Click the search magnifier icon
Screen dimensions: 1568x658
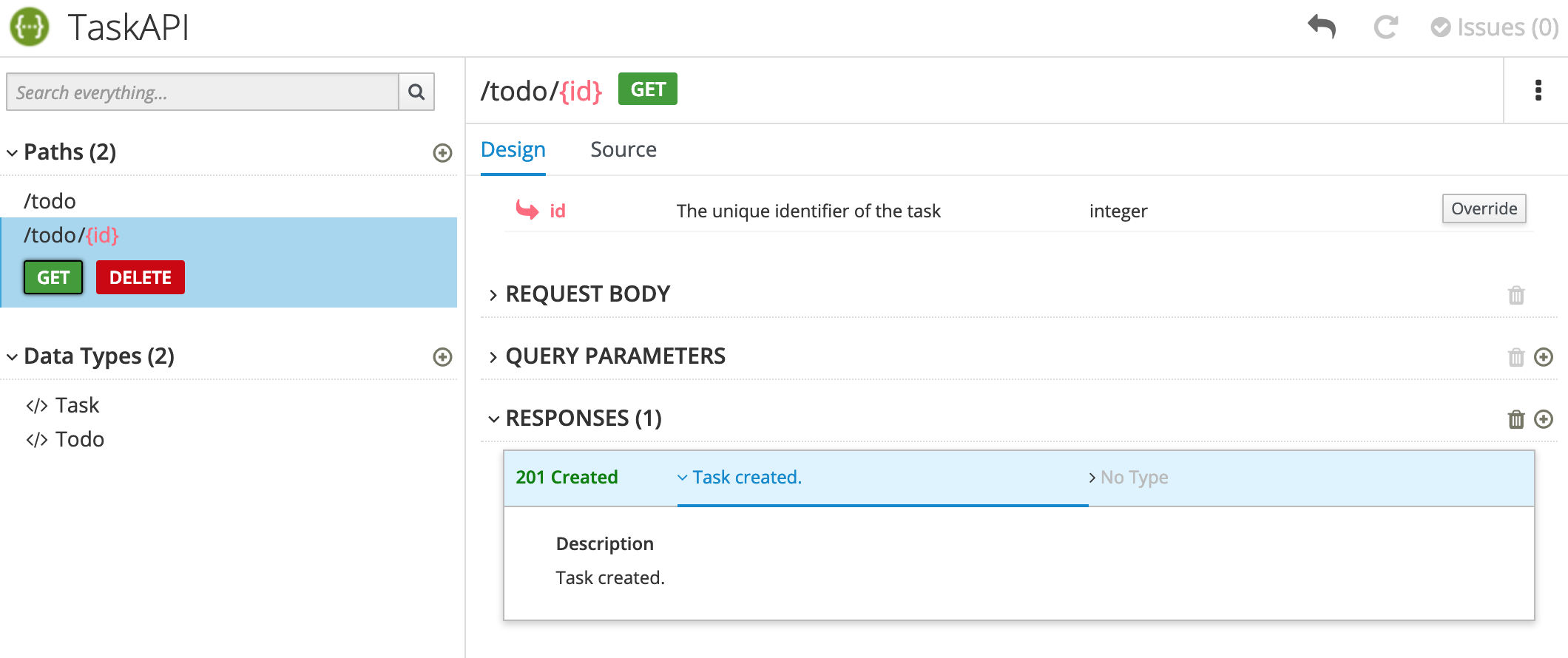click(x=416, y=92)
